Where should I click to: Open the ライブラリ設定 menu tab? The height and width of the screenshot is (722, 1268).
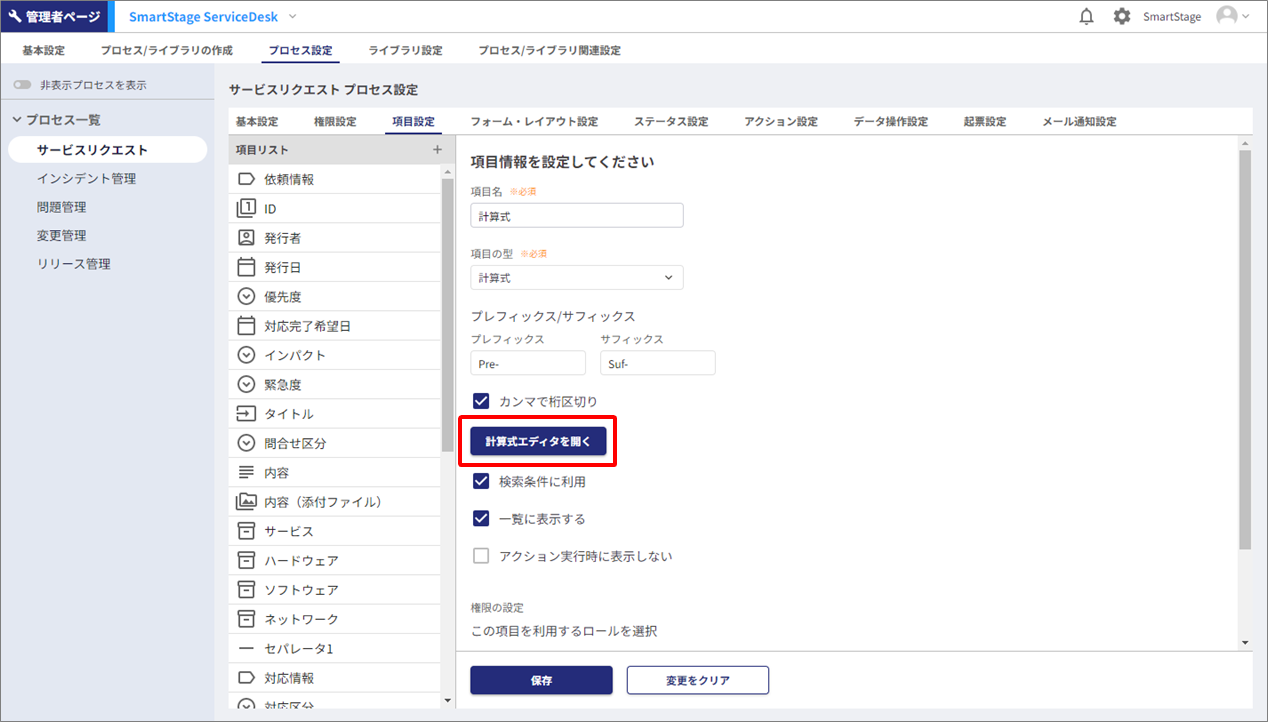(x=405, y=50)
